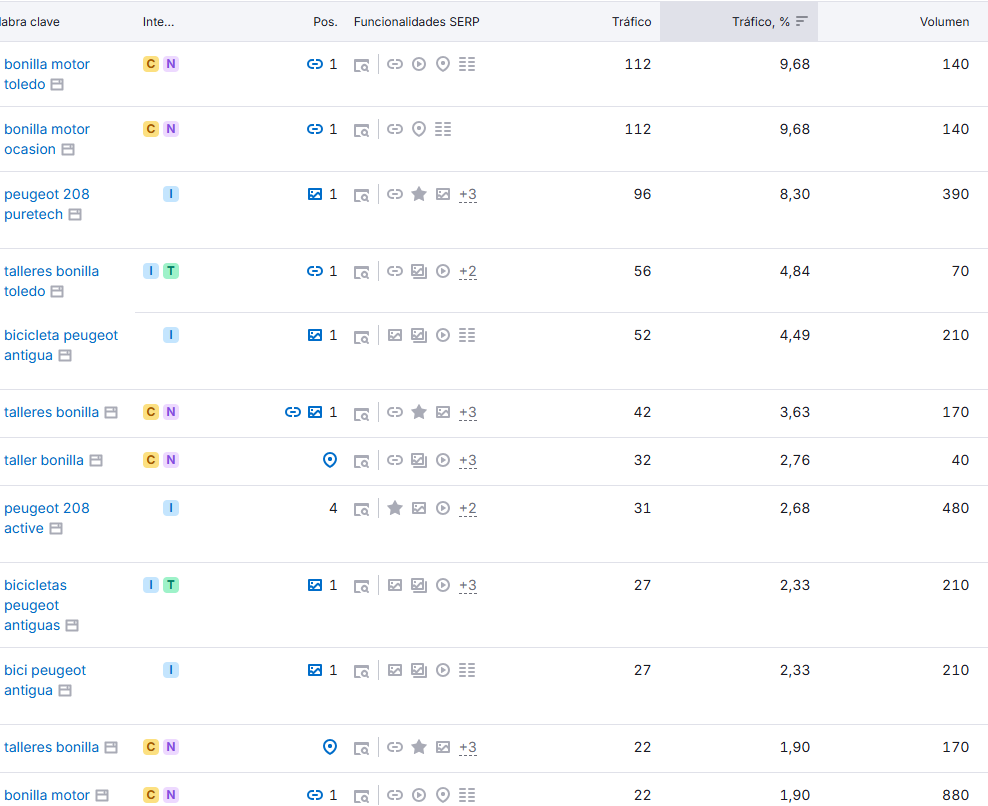View SERP snapshot for peugeot 208 active
The height and width of the screenshot is (806, 988).
[361, 509]
